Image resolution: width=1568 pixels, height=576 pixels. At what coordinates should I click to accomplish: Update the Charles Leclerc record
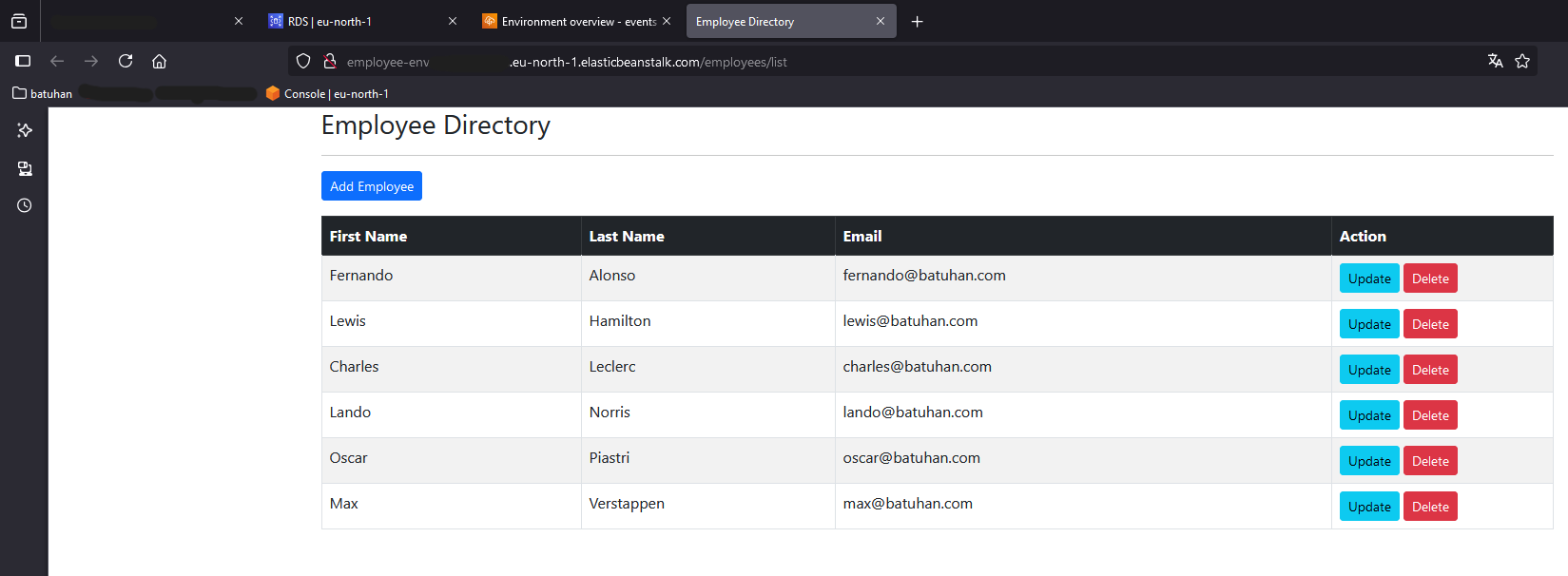click(x=1369, y=370)
